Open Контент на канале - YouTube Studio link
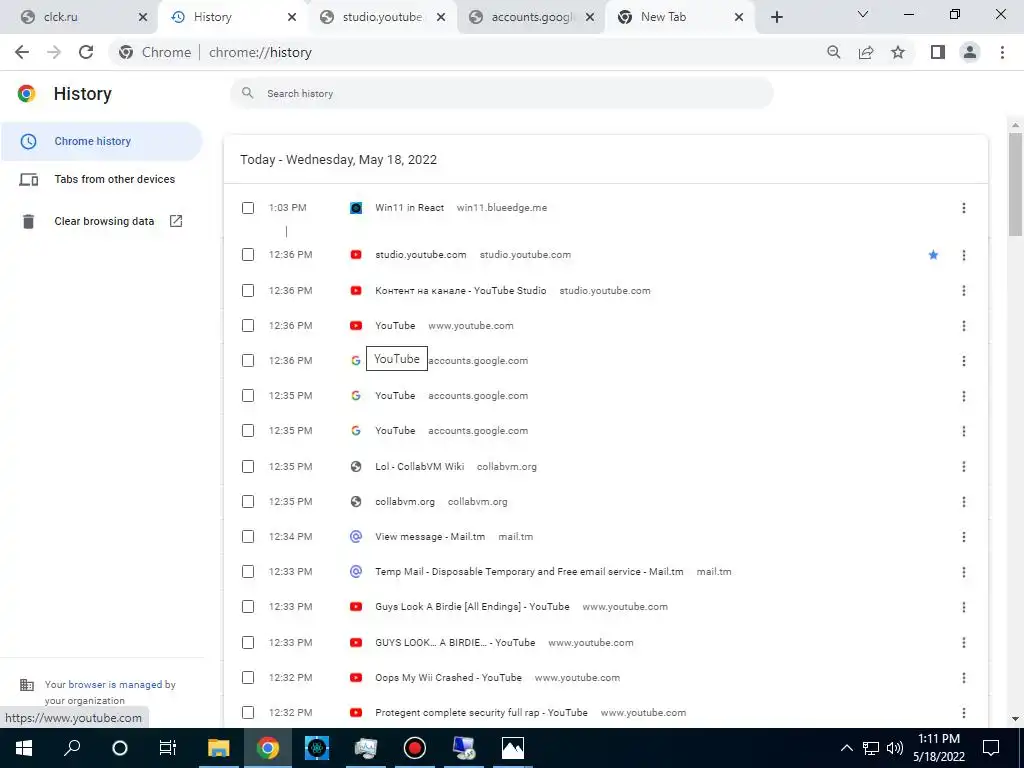Viewport: 1024px width, 768px height. click(460, 291)
